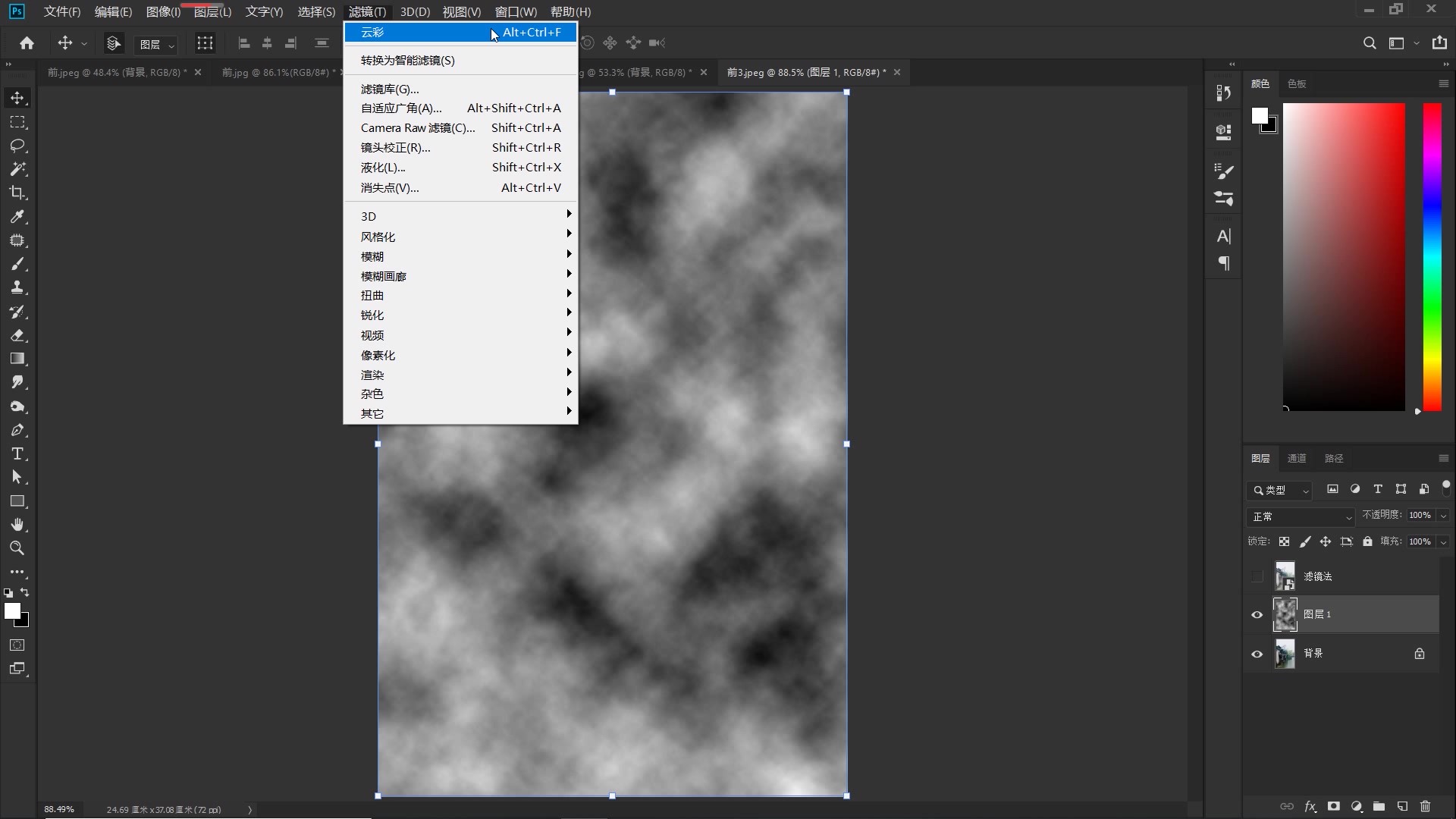Select the Eraser tool
Image resolution: width=1456 pixels, height=819 pixels.
point(17,335)
